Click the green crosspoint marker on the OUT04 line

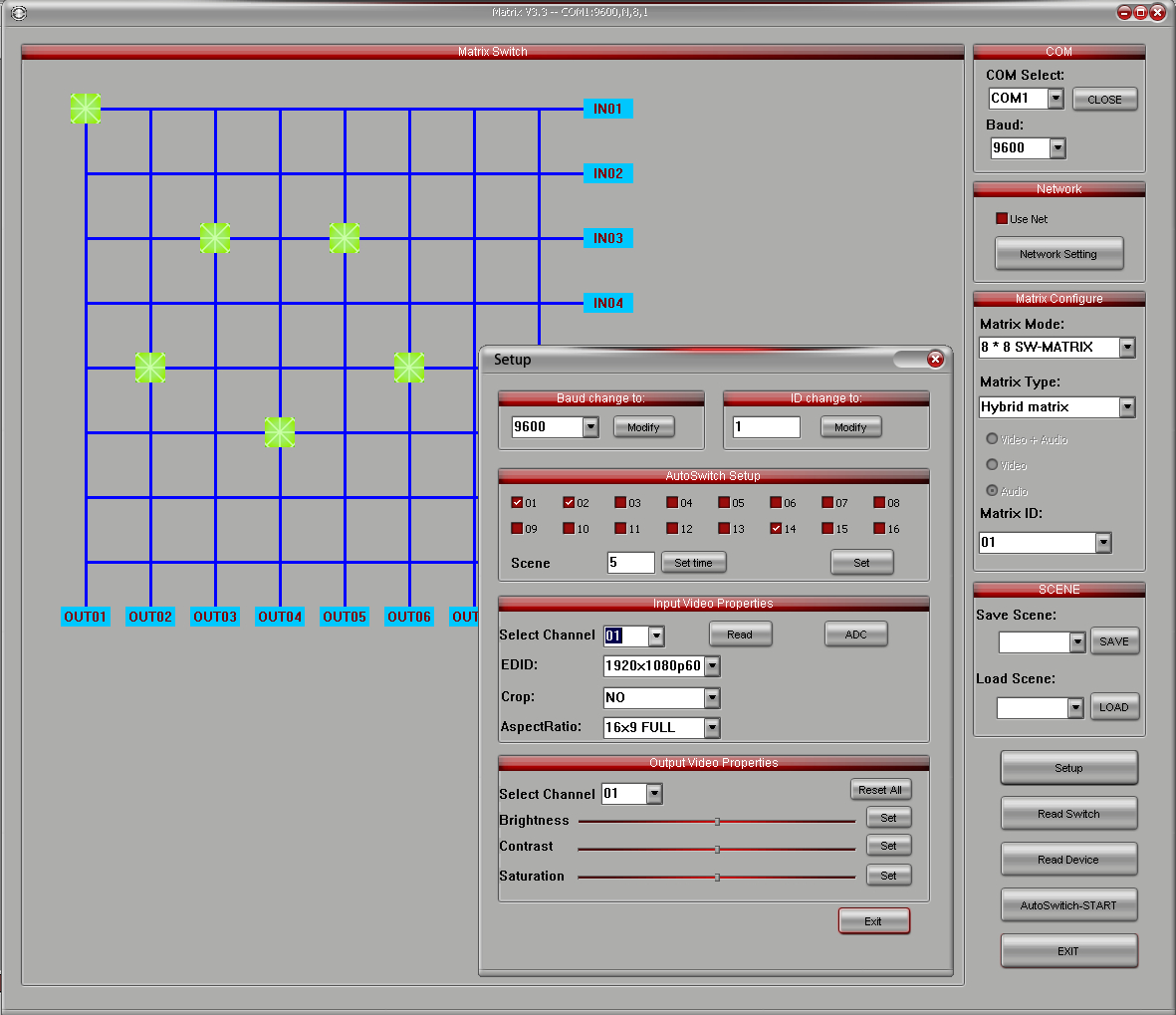click(x=280, y=432)
